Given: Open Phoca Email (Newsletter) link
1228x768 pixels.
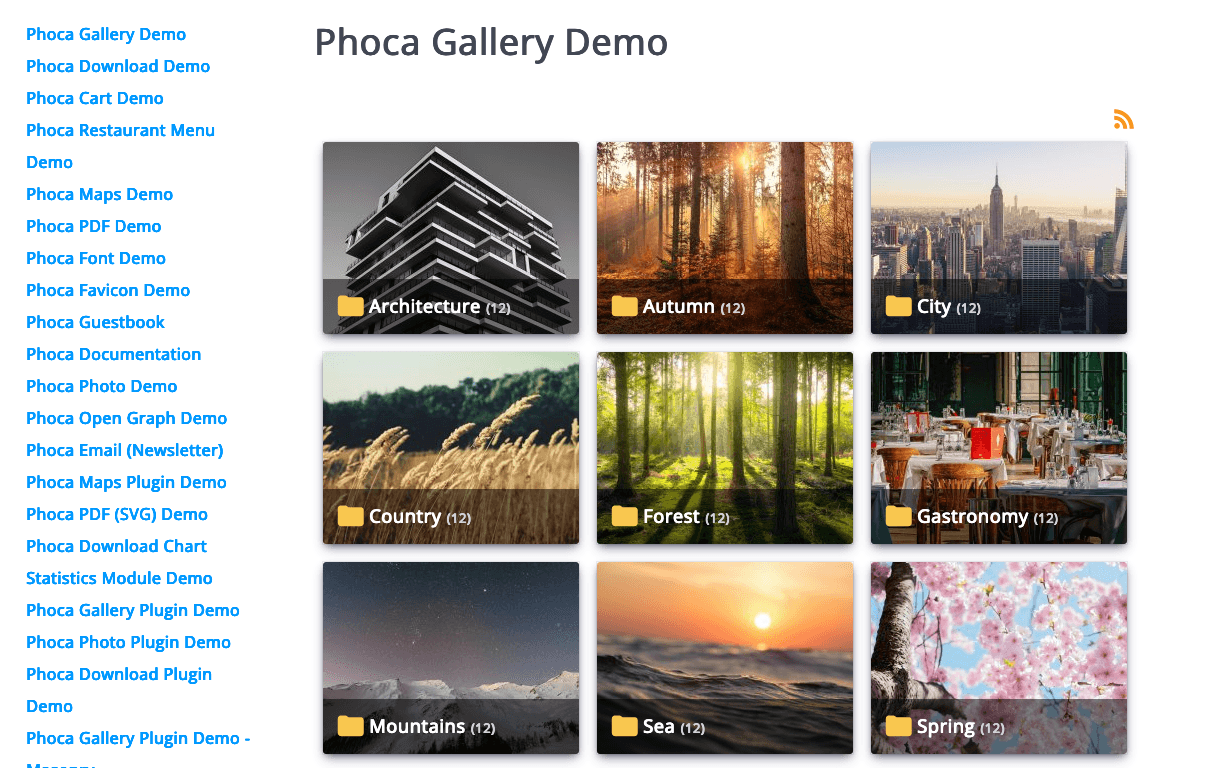Looking at the screenshot, I should (125, 450).
